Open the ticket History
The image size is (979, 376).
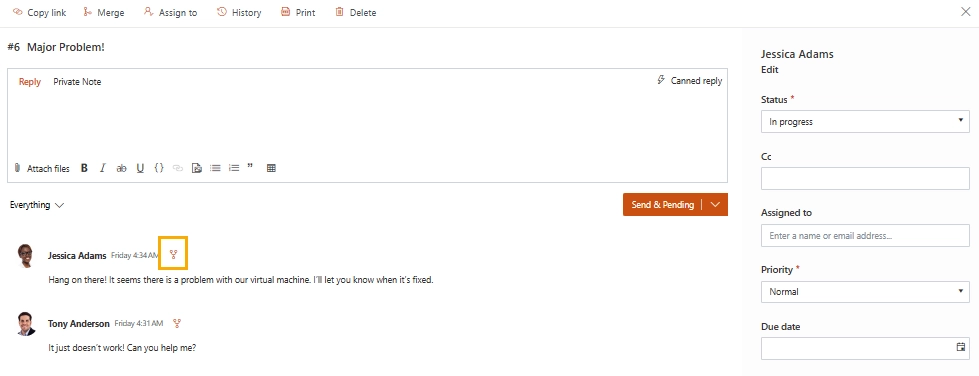[x=239, y=12]
